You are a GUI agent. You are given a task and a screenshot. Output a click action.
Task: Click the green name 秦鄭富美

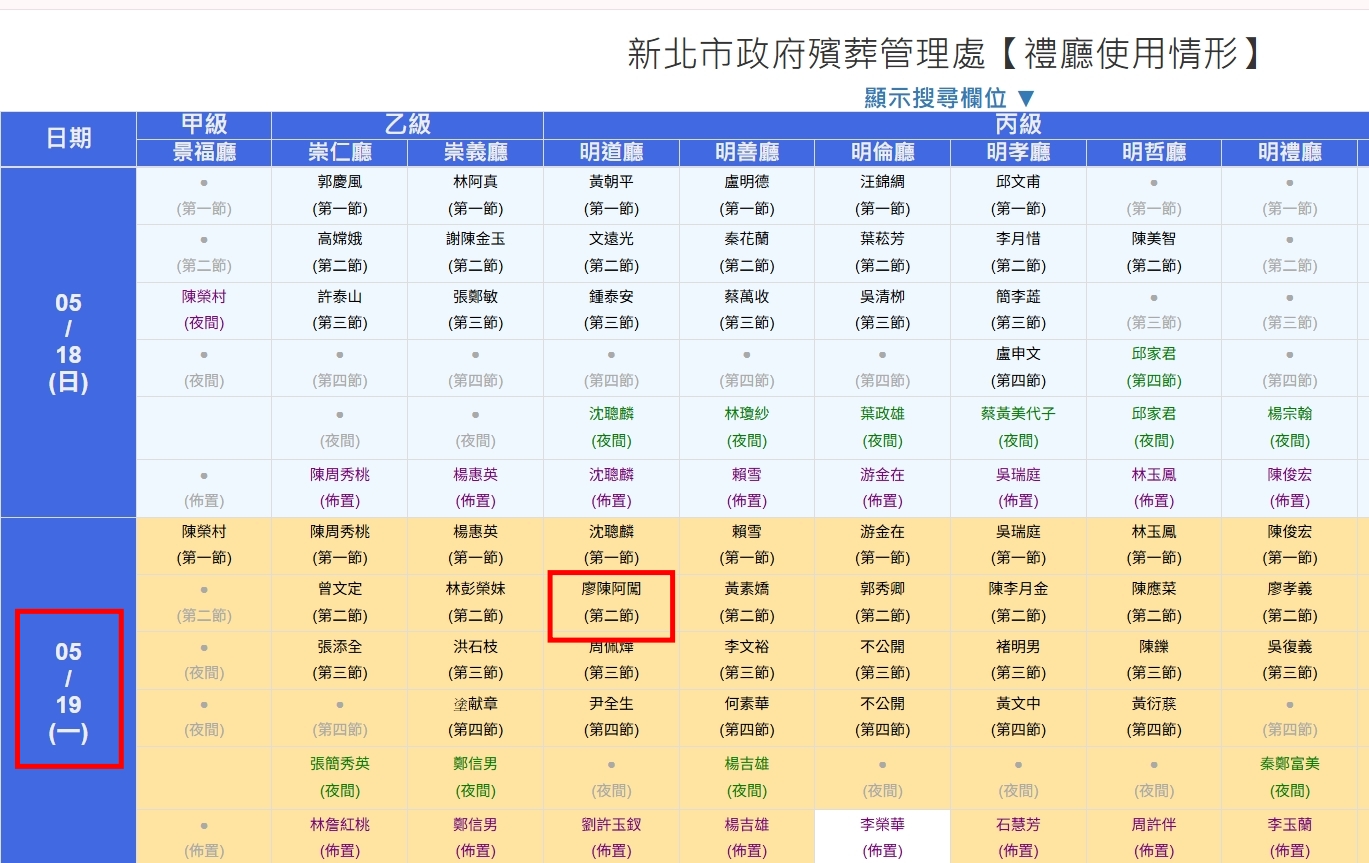[1290, 764]
